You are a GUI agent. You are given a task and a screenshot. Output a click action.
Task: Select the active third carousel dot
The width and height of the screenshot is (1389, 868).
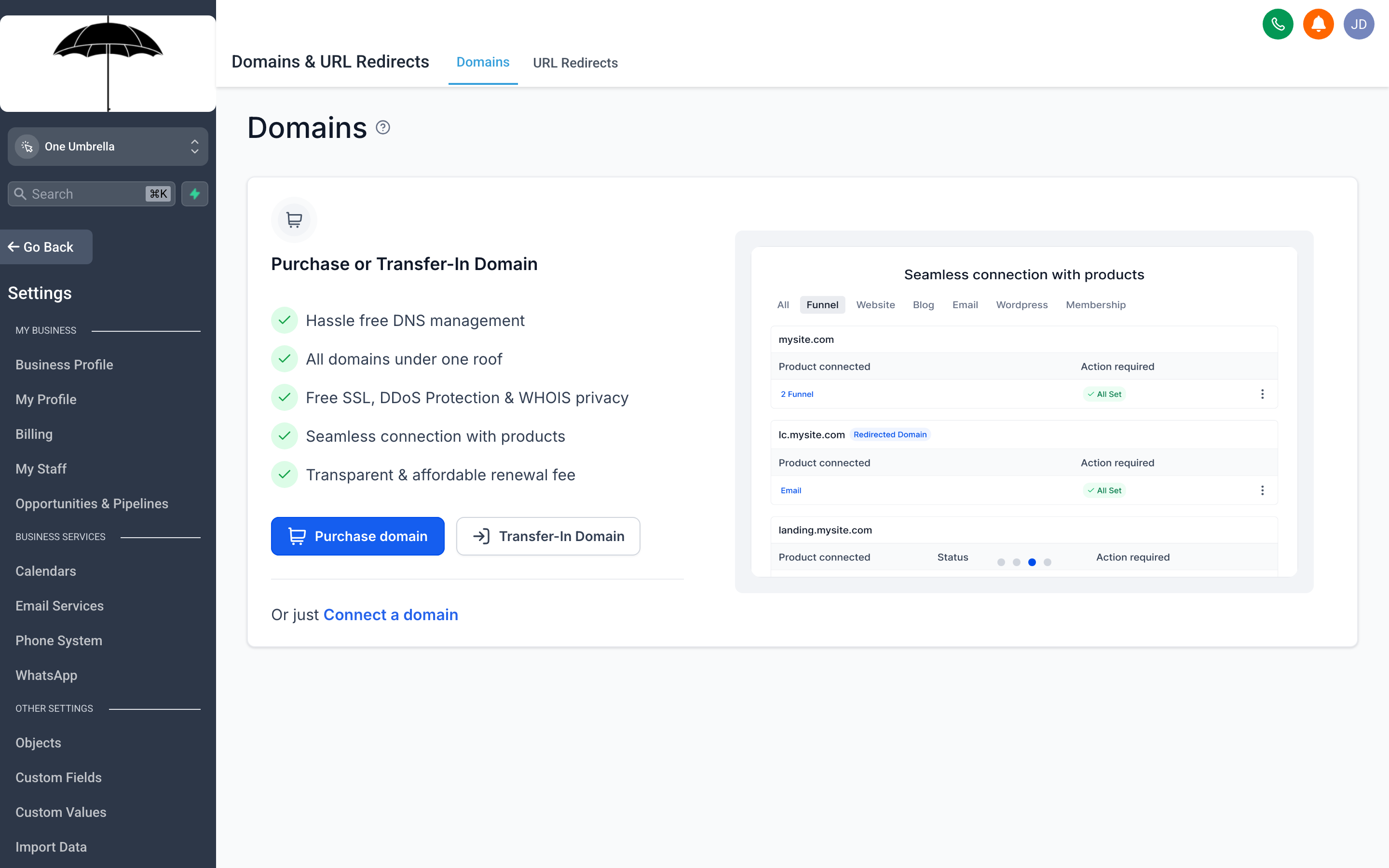pos(1032,562)
